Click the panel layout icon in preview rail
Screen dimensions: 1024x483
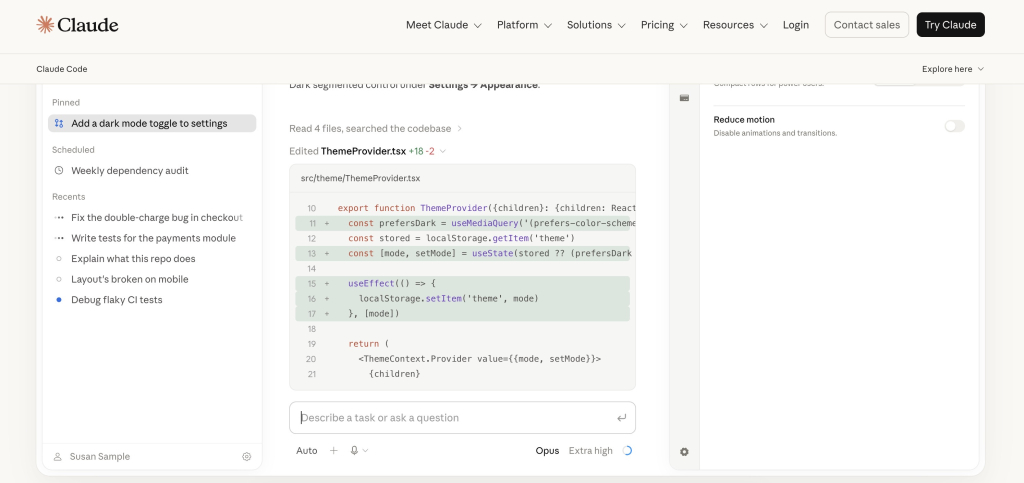[x=684, y=98]
